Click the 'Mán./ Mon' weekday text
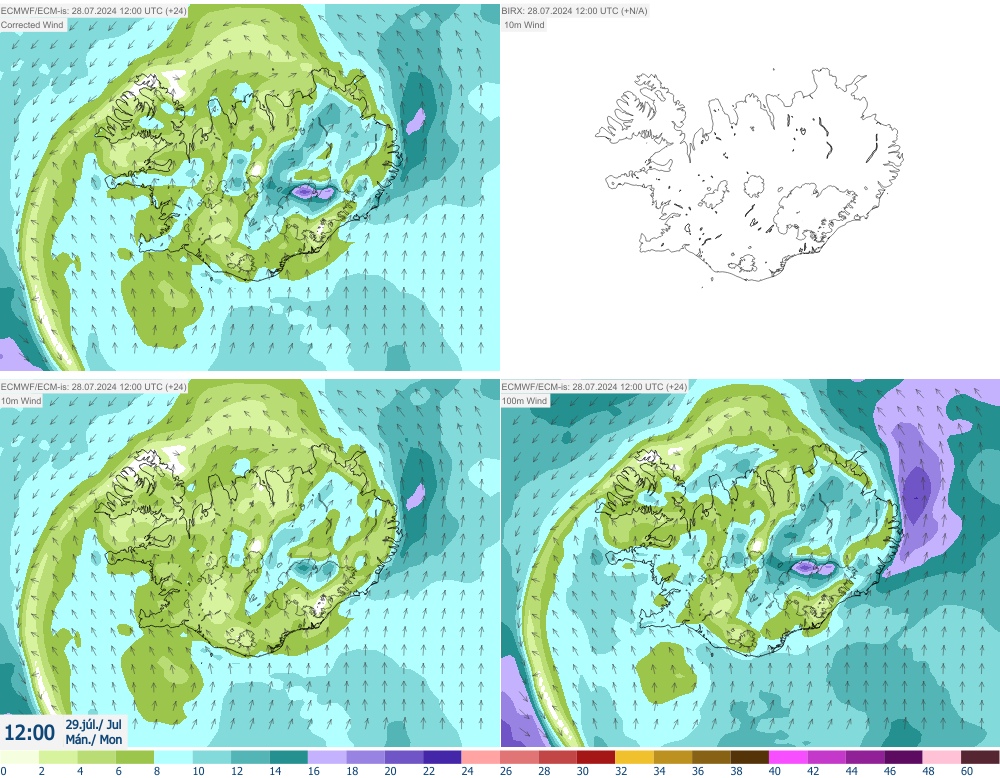This screenshot has width=1000, height=778. (x=93, y=739)
